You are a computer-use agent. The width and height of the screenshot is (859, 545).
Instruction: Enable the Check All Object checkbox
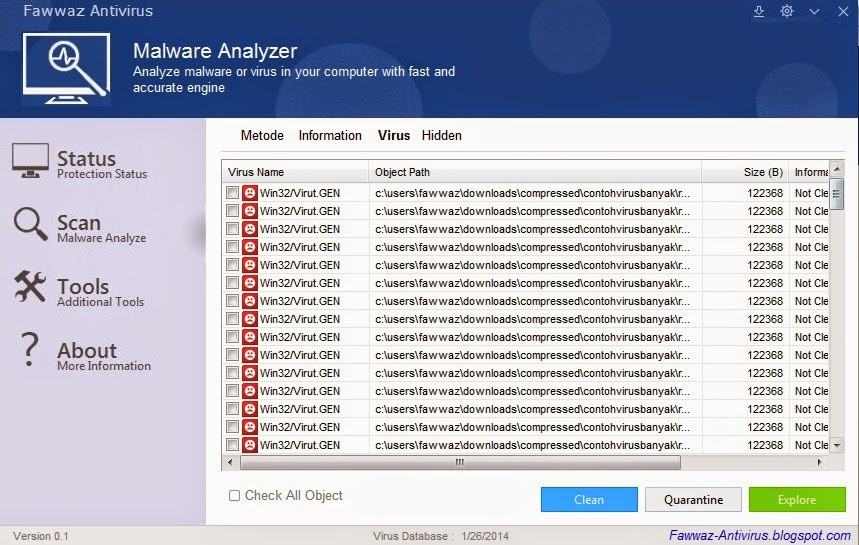click(x=234, y=496)
